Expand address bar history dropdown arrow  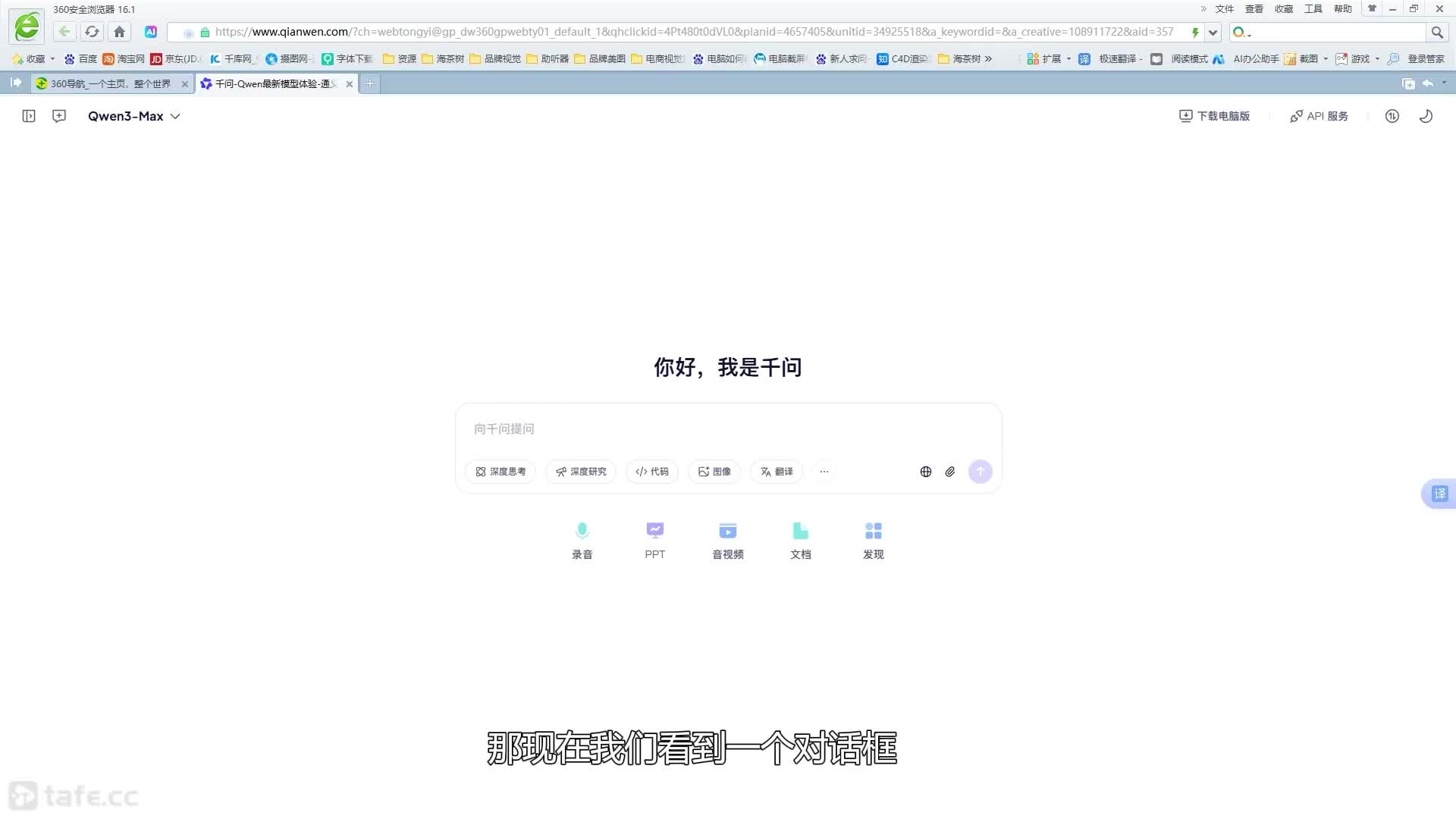1213,33
